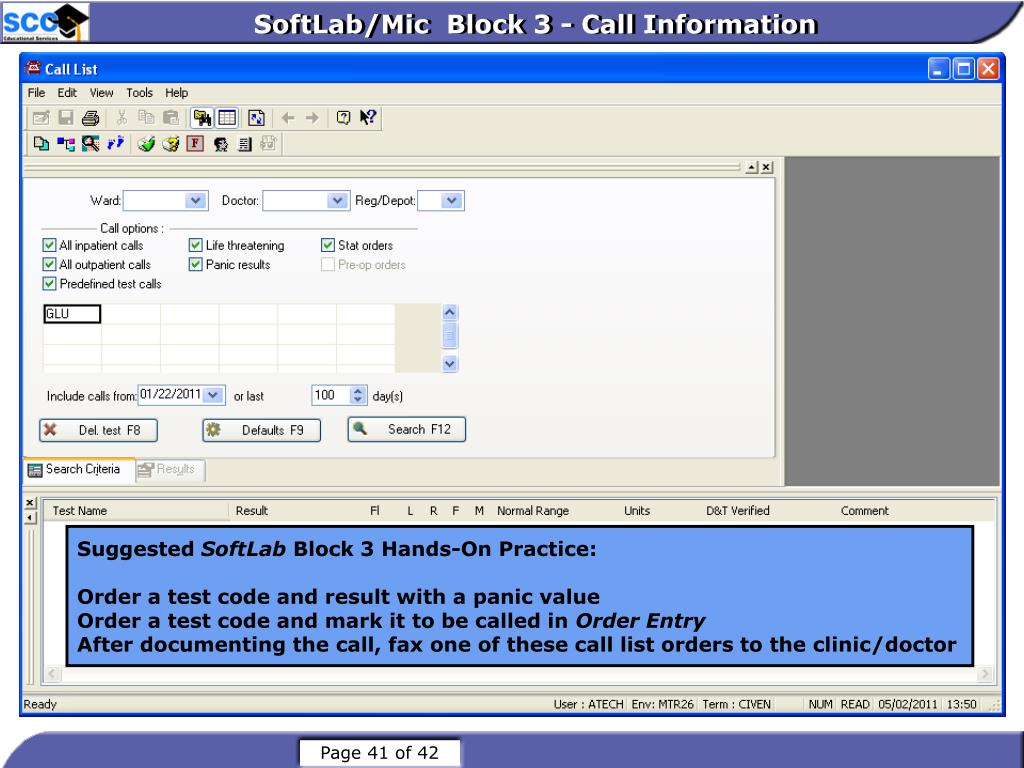
Task: Click the up arrow of test grid scrollbar
Action: tap(449, 312)
